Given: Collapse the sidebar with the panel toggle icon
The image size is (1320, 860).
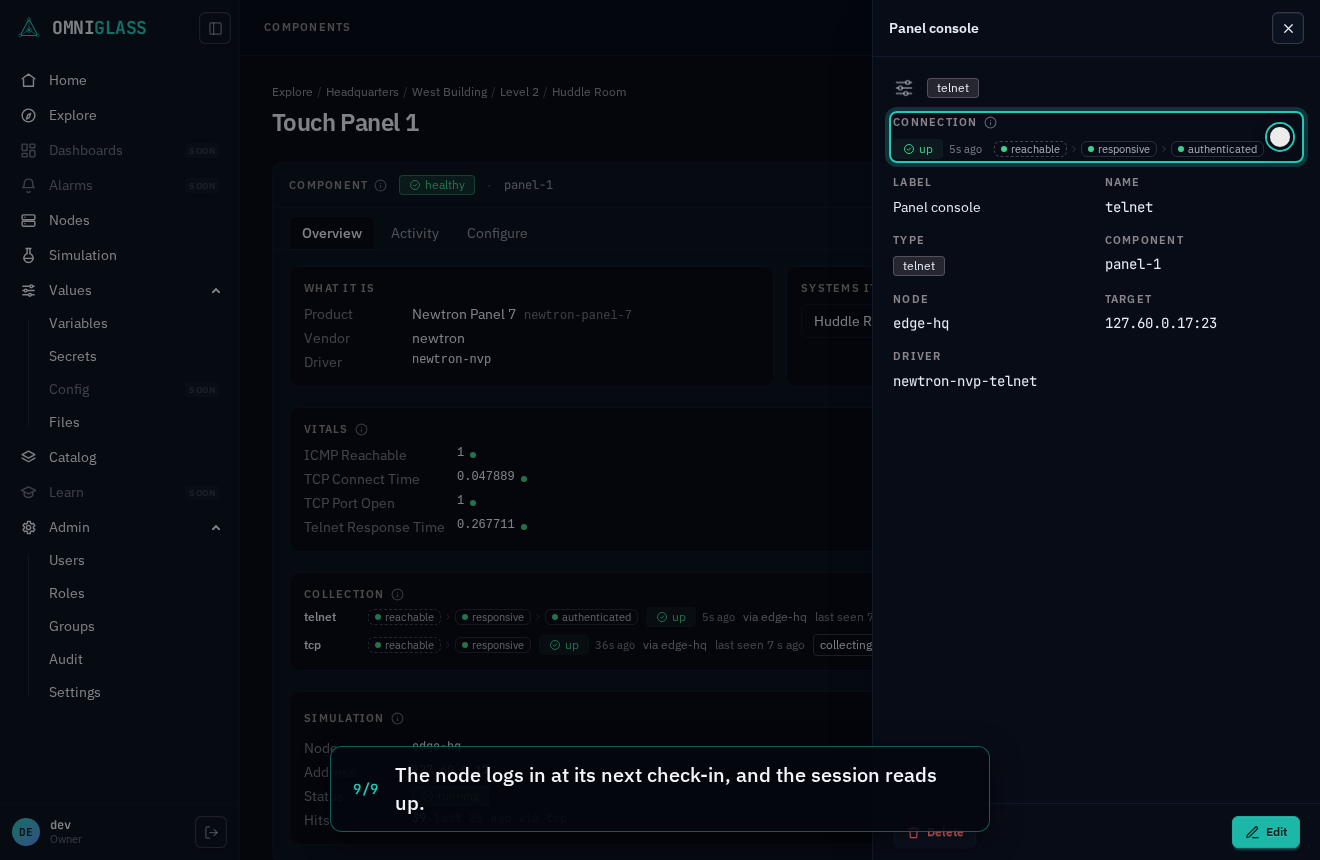Looking at the screenshot, I should click(x=215, y=28).
